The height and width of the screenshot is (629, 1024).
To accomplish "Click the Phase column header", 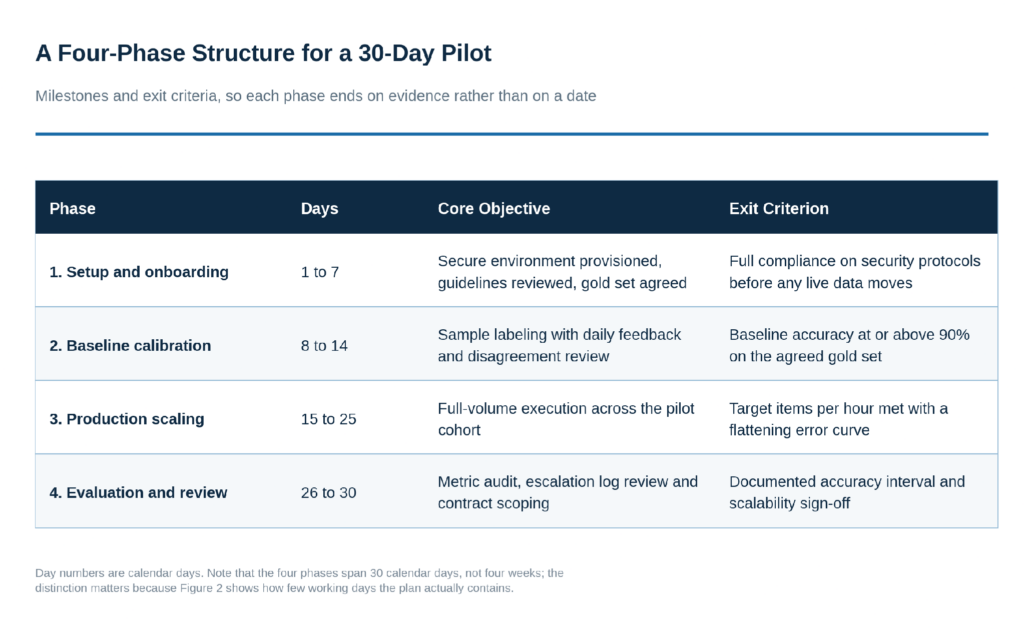I will pos(72,208).
